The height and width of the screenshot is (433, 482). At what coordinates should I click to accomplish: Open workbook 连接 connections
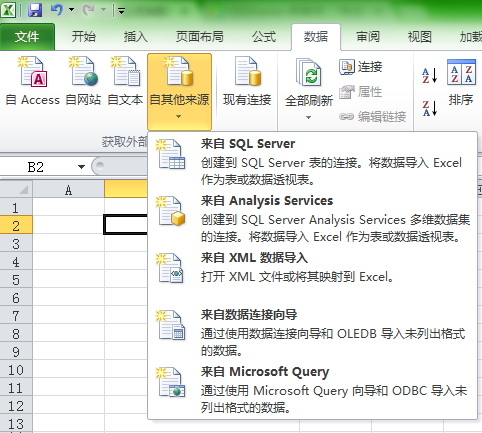coord(361,67)
